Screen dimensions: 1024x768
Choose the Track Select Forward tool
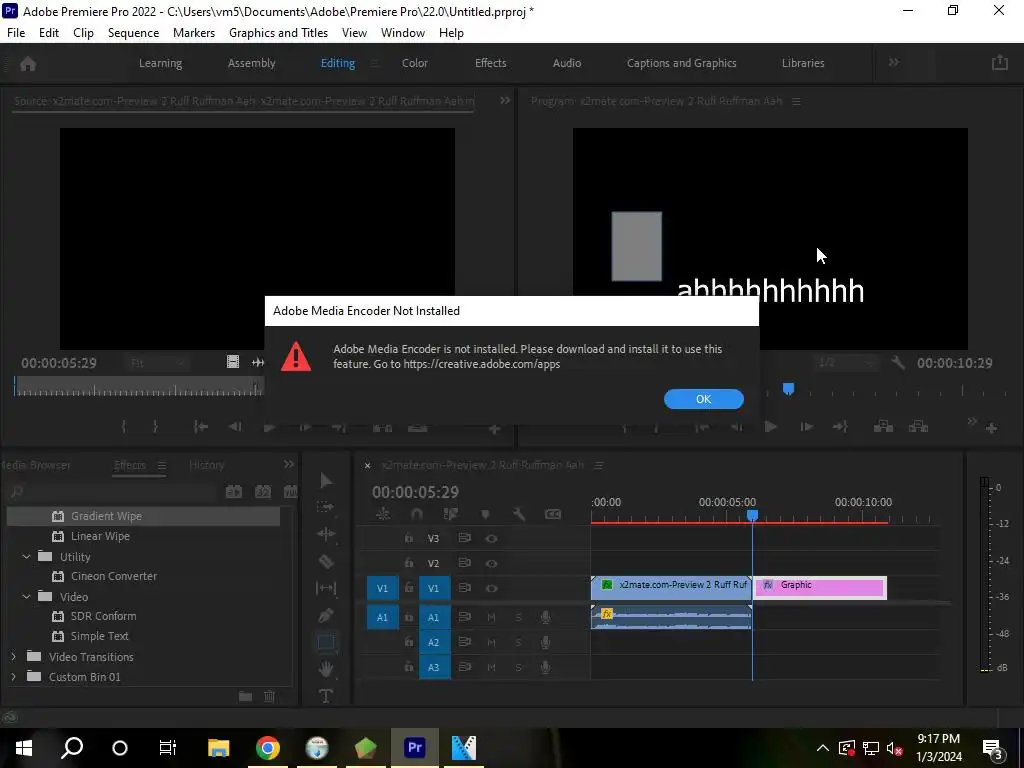pyautogui.click(x=325, y=507)
